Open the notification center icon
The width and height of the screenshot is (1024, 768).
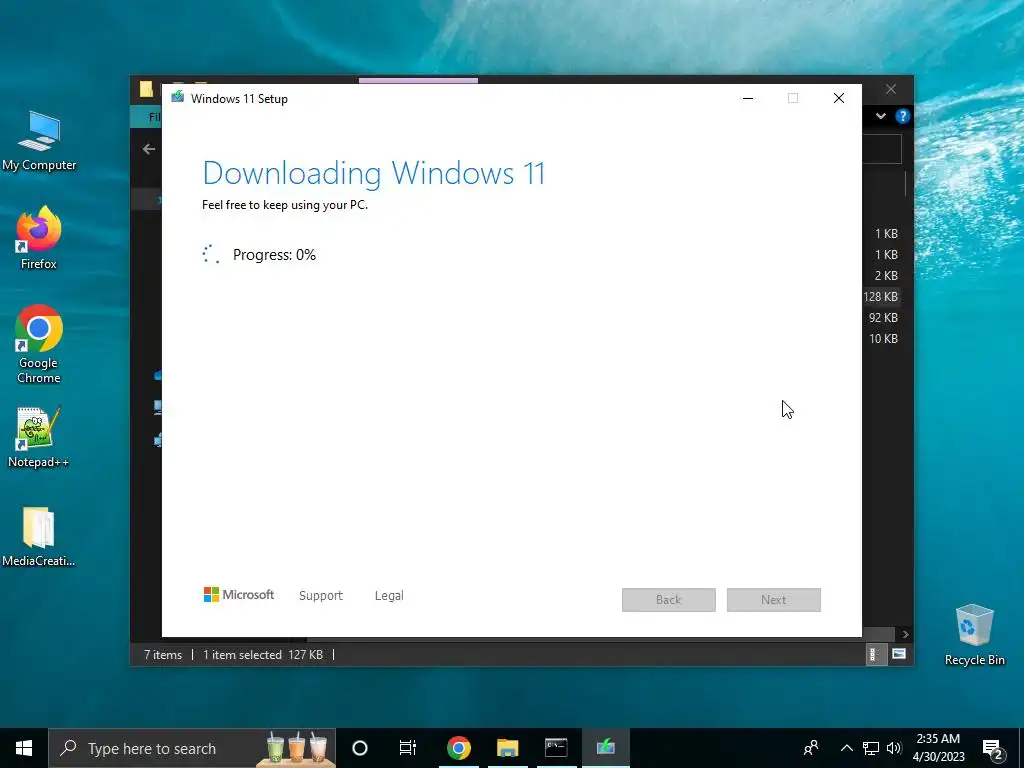coord(992,749)
